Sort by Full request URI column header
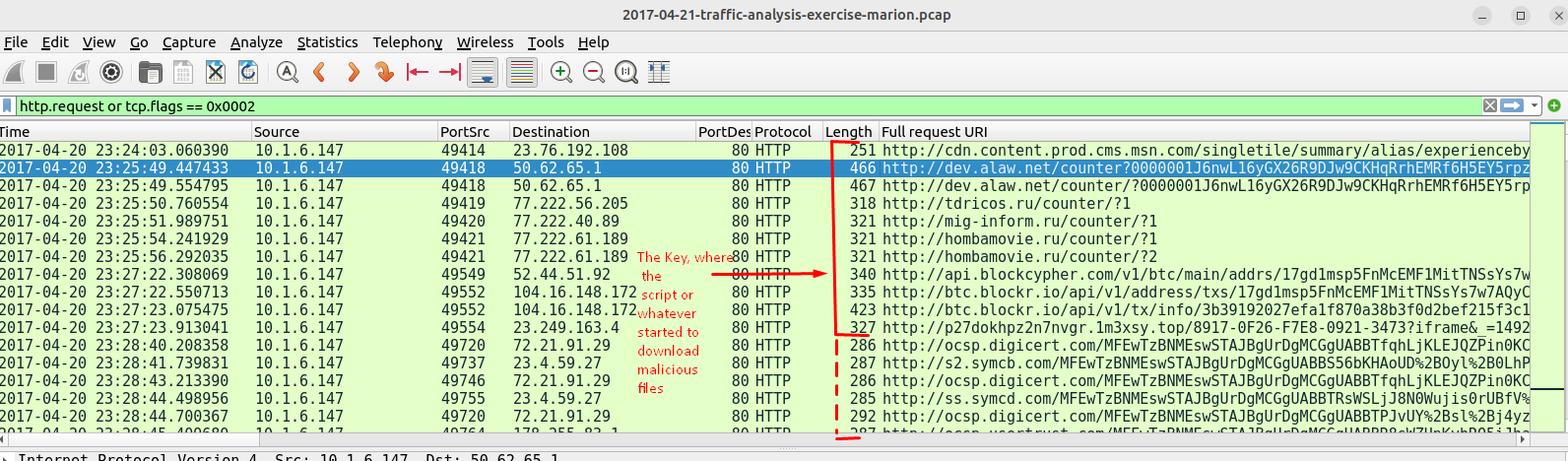 (1205, 132)
